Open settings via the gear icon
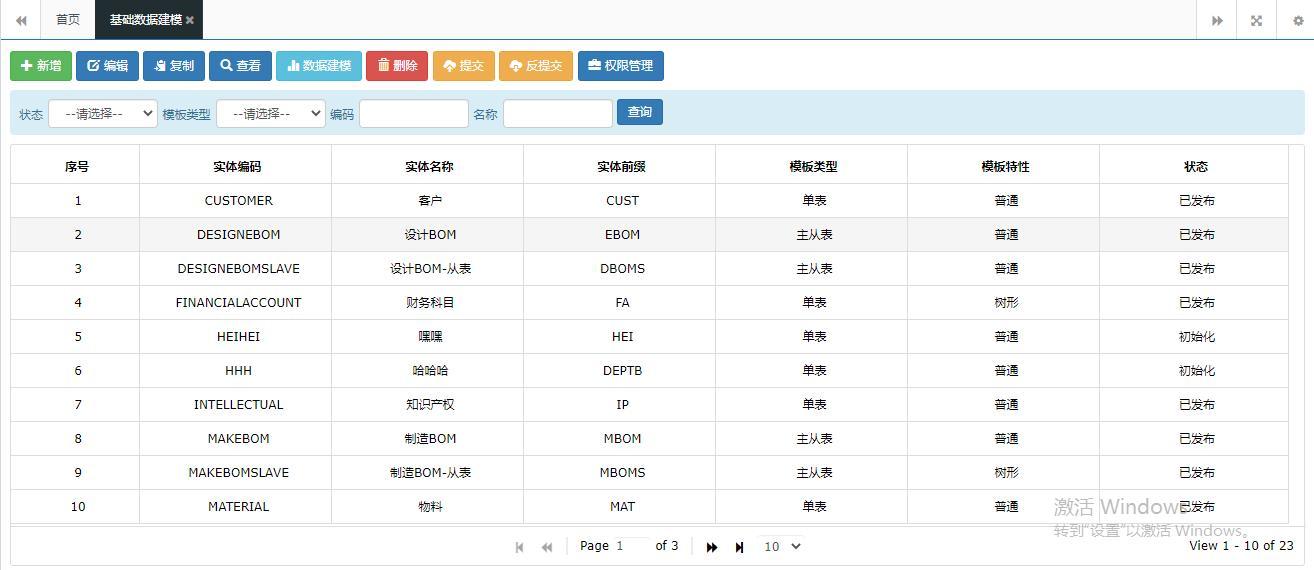This screenshot has height=570, width=1314. pyautogui.click(x=1298, y=20)
